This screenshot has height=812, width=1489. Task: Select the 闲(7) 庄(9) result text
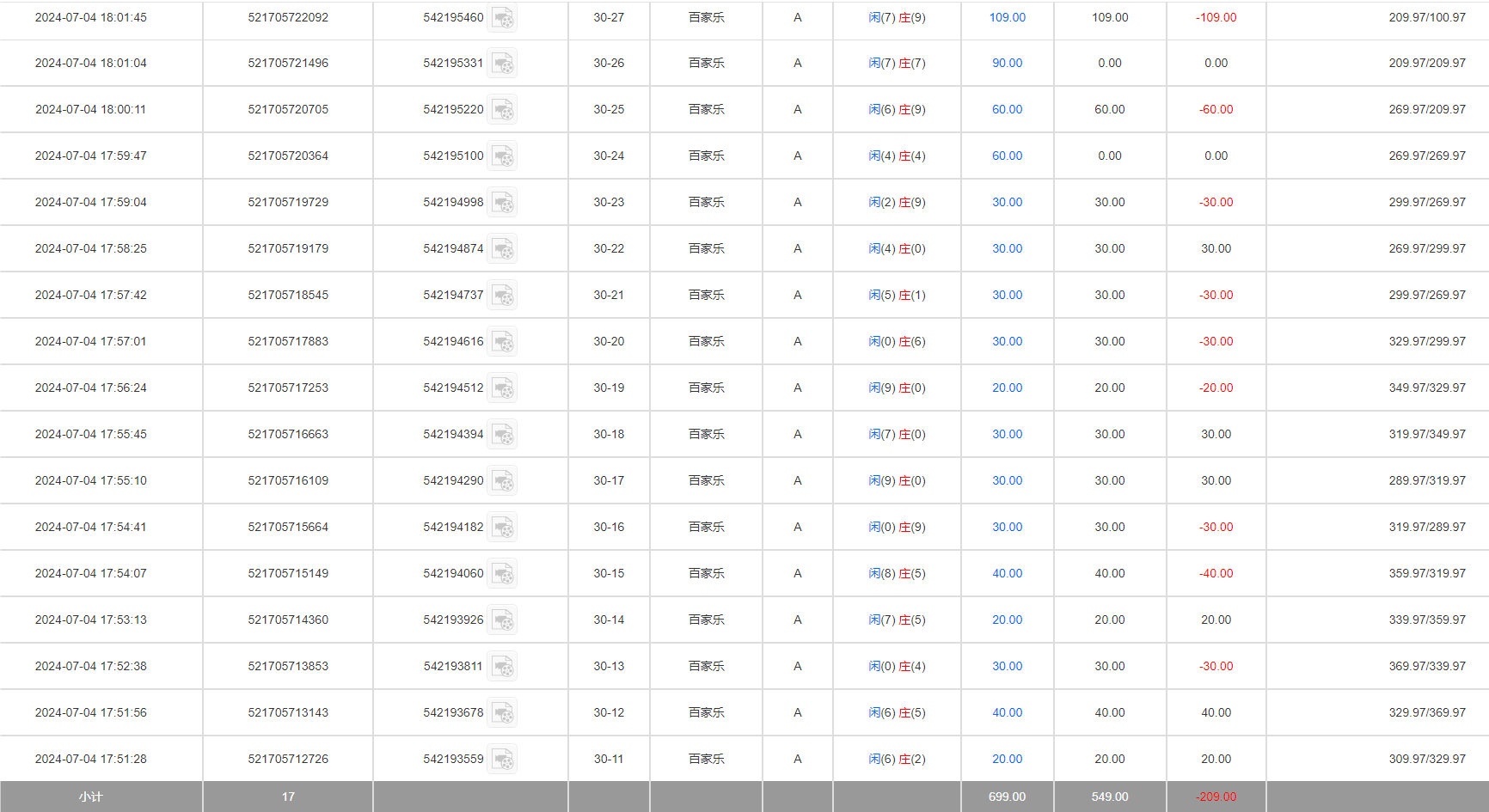click(x=897, y=16)
